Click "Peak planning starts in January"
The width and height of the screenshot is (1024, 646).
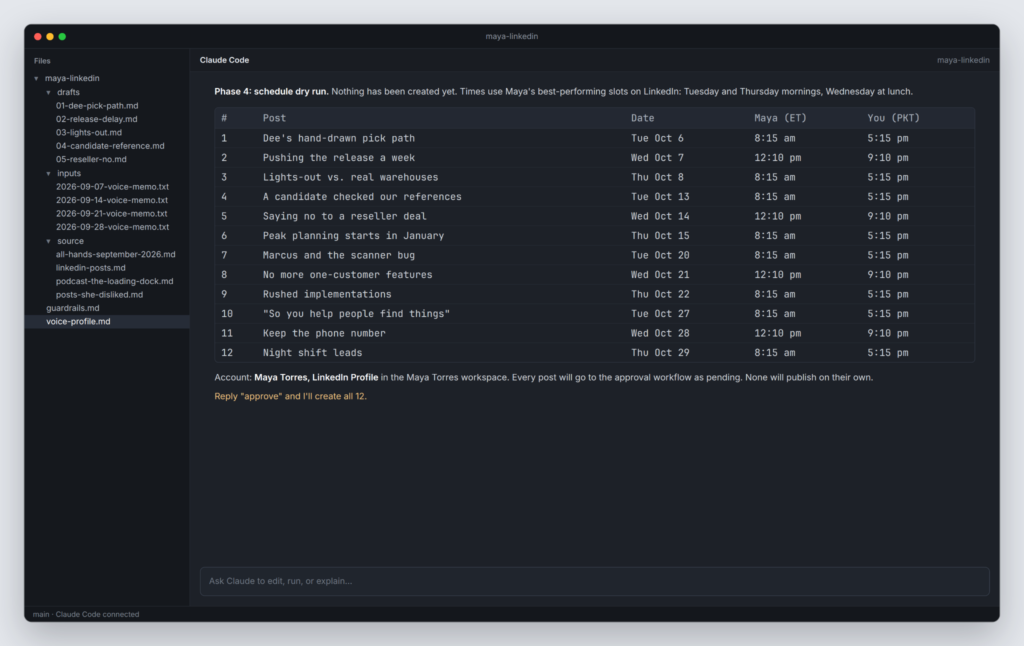coord(353,236)
